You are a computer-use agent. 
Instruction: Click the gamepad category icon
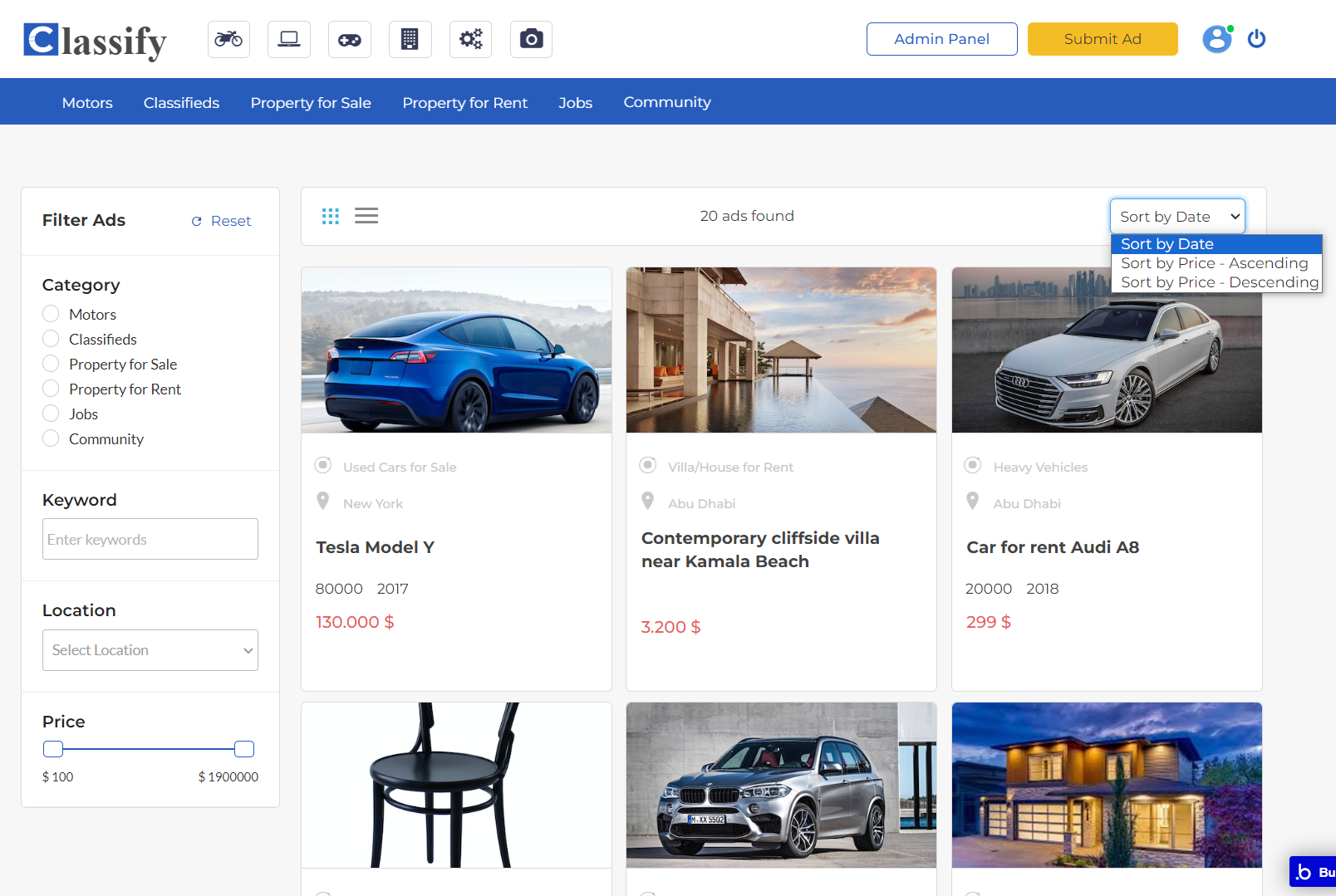350,39
